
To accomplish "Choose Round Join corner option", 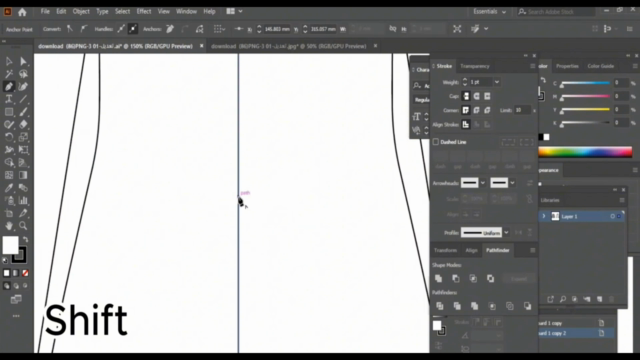I will pos(476,110).
